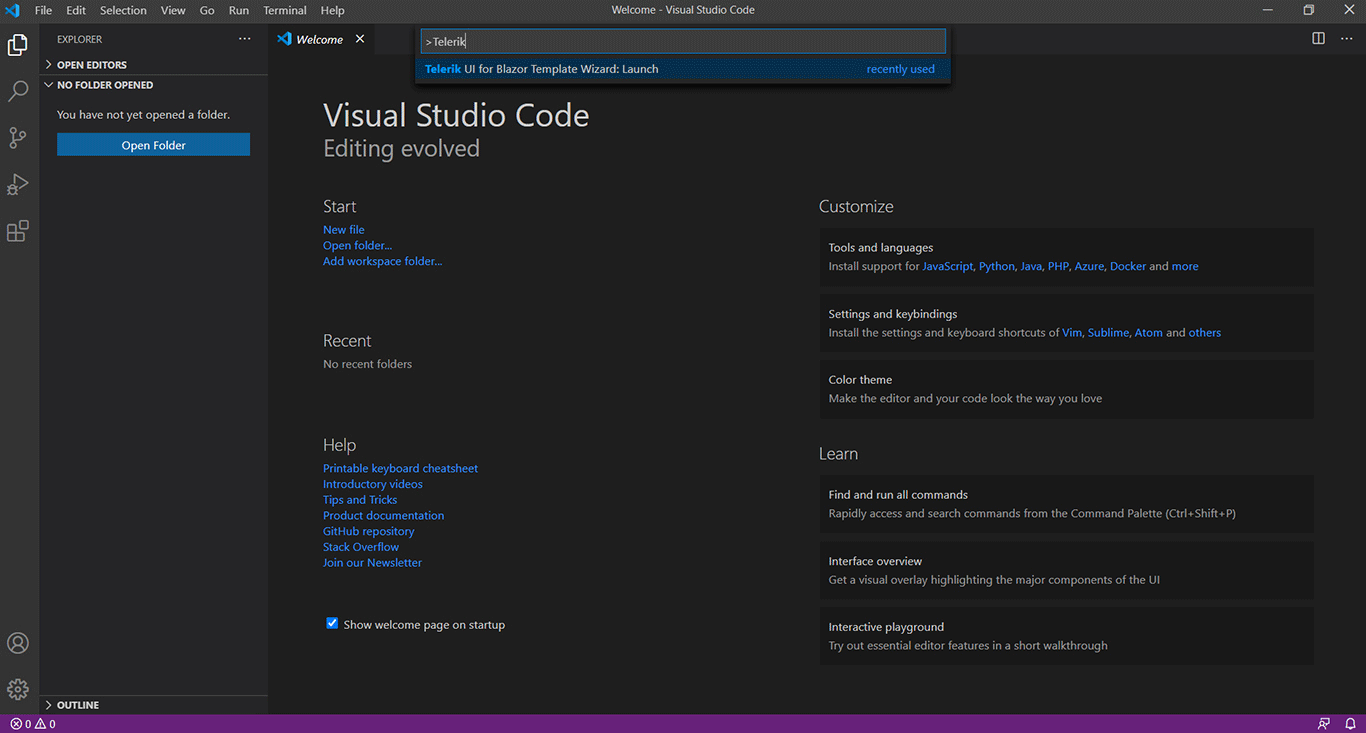Close the Welcome tab
The image size is (1366, 733).
coord(360,39)
